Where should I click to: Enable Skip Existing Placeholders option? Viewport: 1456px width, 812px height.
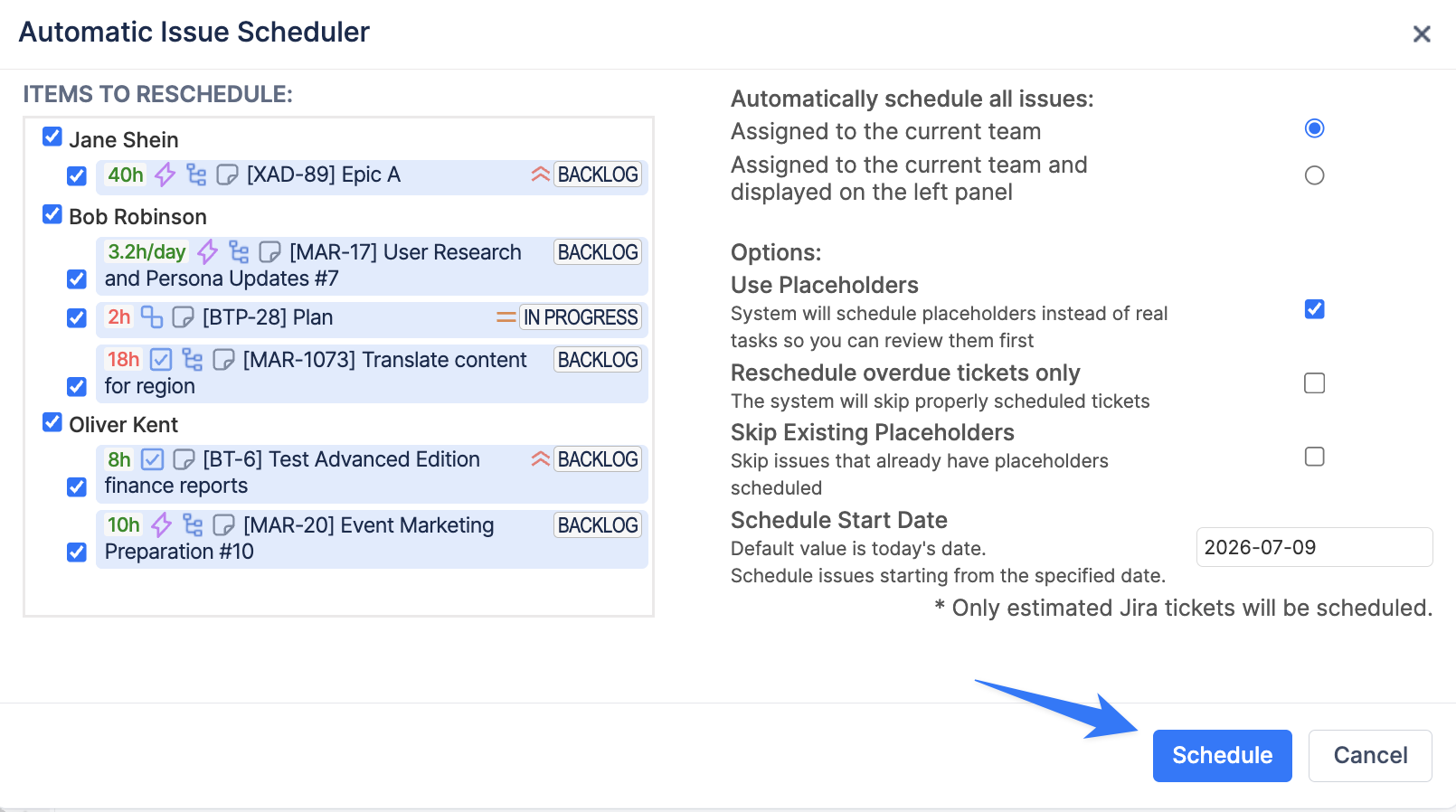click(1315, 457)
